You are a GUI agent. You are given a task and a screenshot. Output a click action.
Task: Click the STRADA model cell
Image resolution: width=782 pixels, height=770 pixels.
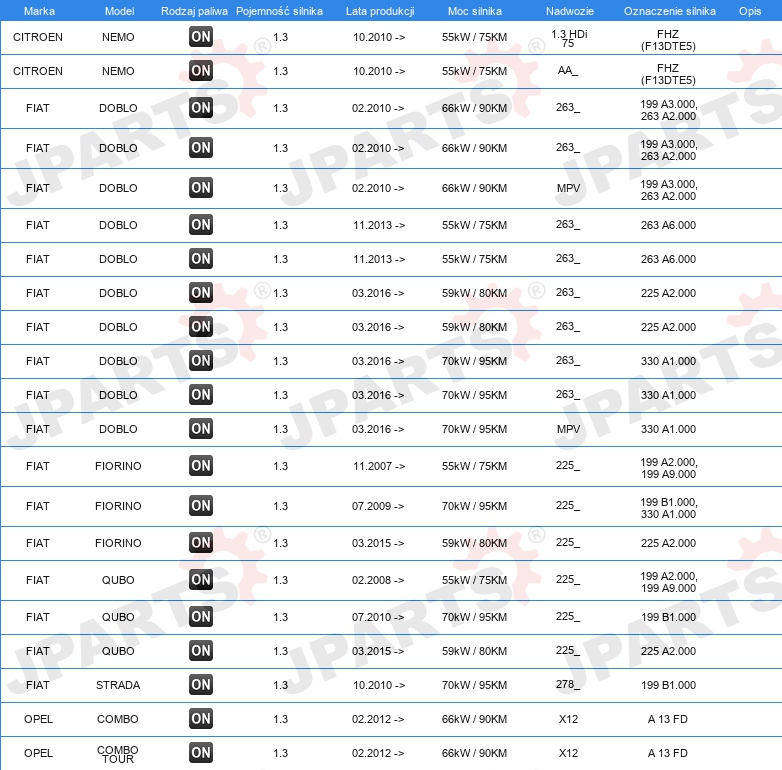(118, 685)
